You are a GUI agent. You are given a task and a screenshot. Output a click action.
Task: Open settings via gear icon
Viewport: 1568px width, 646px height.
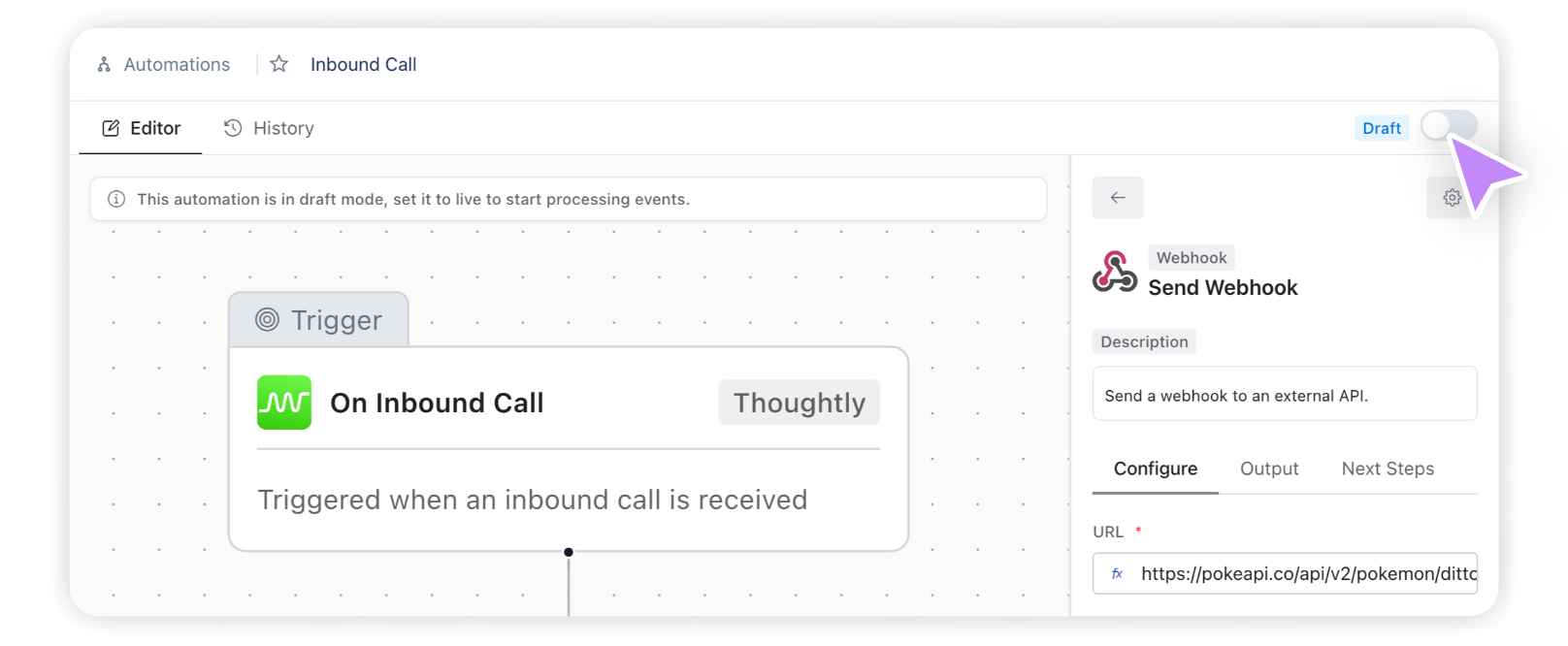coord(1452,198)
